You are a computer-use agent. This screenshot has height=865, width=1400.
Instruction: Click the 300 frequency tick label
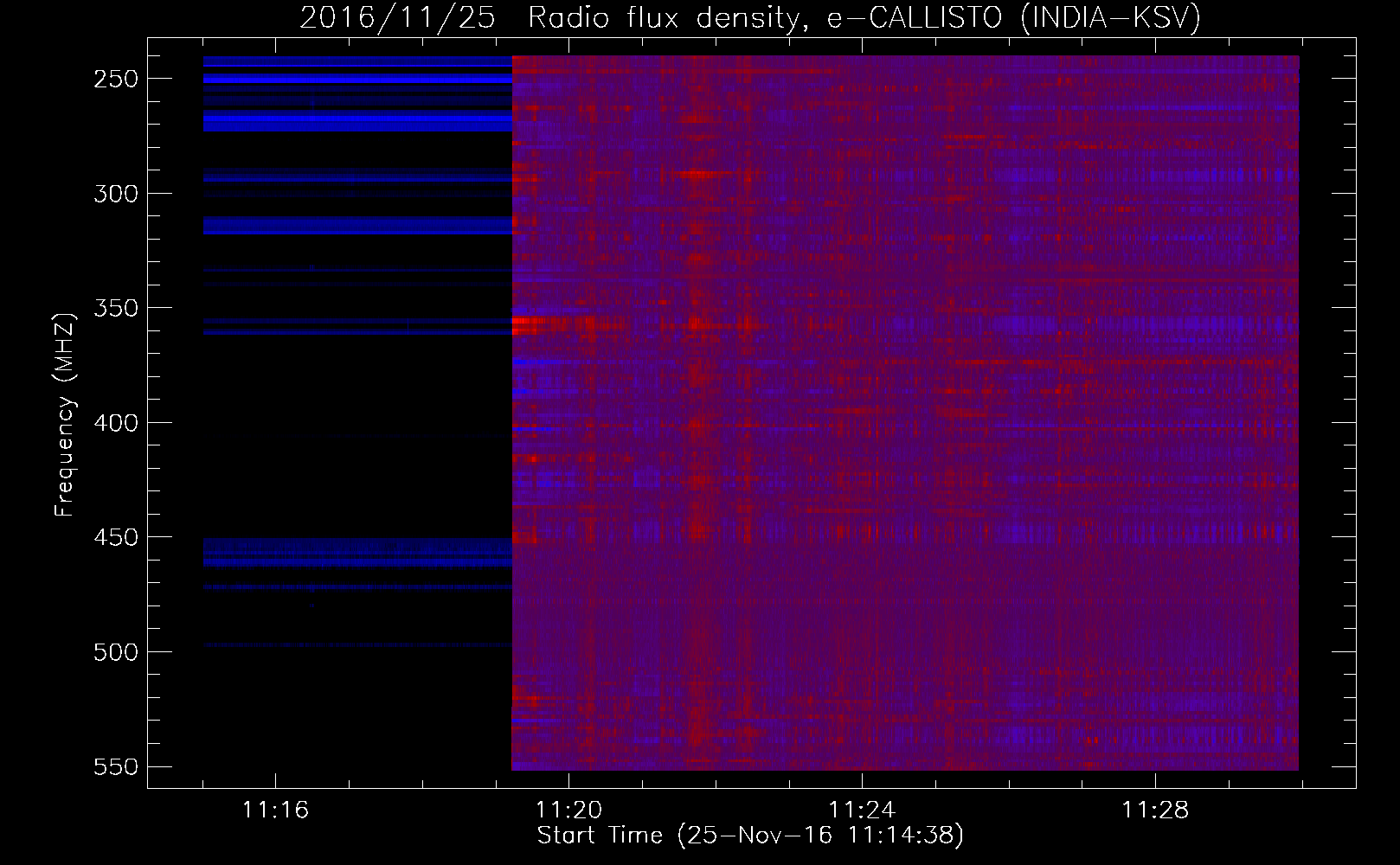click(115, 194)
